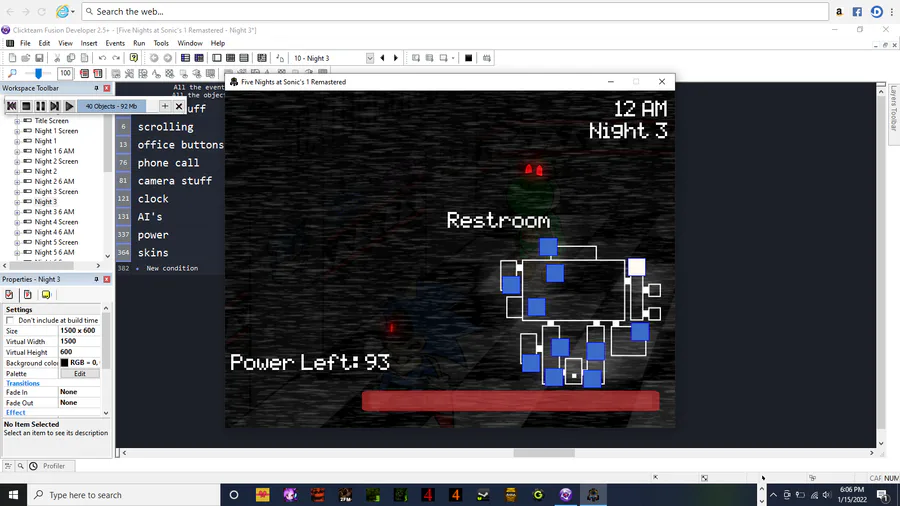Image resolution: width=900 pixels, height=506 pixels.
Task: Expand the Night 1 Screen tree node
Action: click(17, 131)
